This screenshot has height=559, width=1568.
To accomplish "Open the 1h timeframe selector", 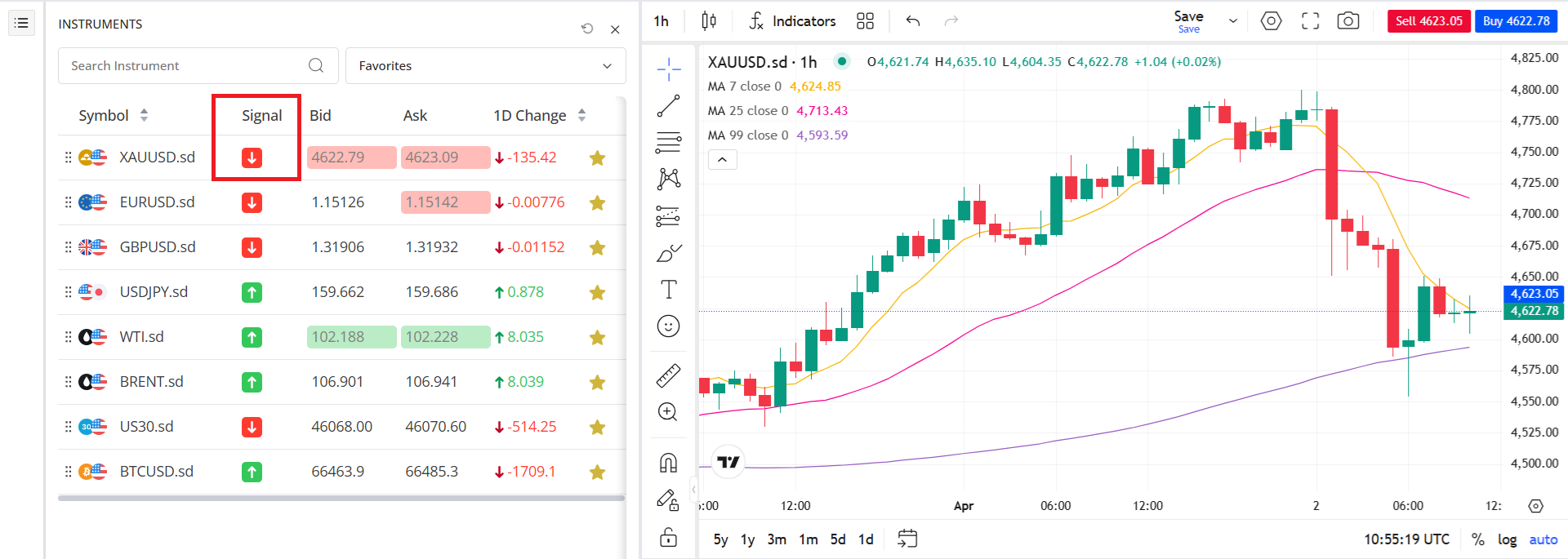I will (x=661, y=21).
